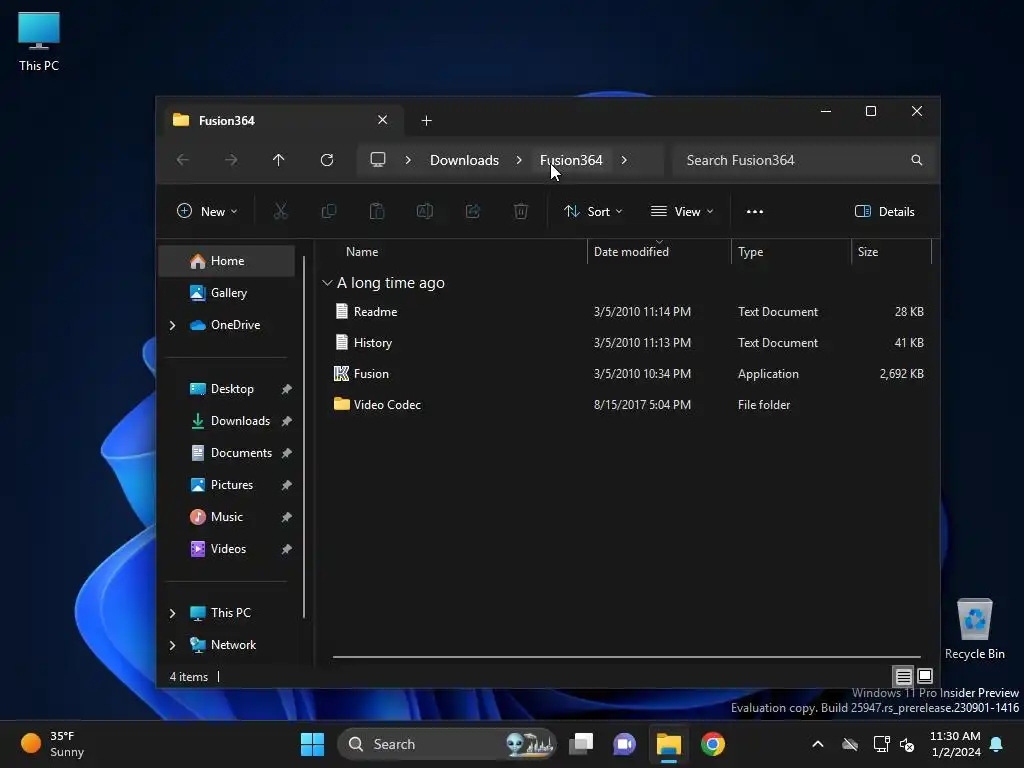Image resolution: width=1024 pixels, height=768 pixels.
Task: Open the Windows Start menu
Action: tap(312, 744)
